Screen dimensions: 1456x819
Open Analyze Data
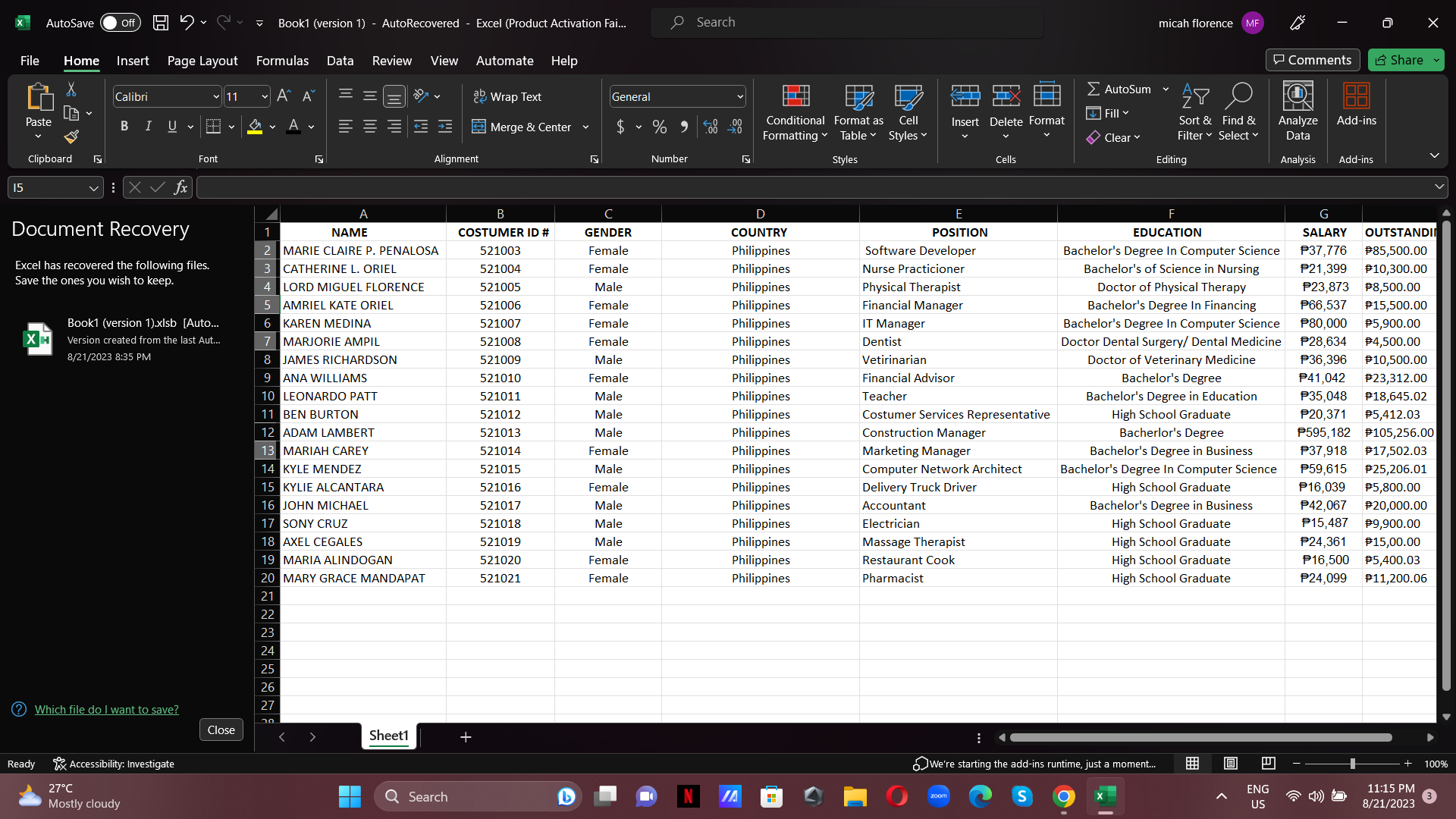1298,112
